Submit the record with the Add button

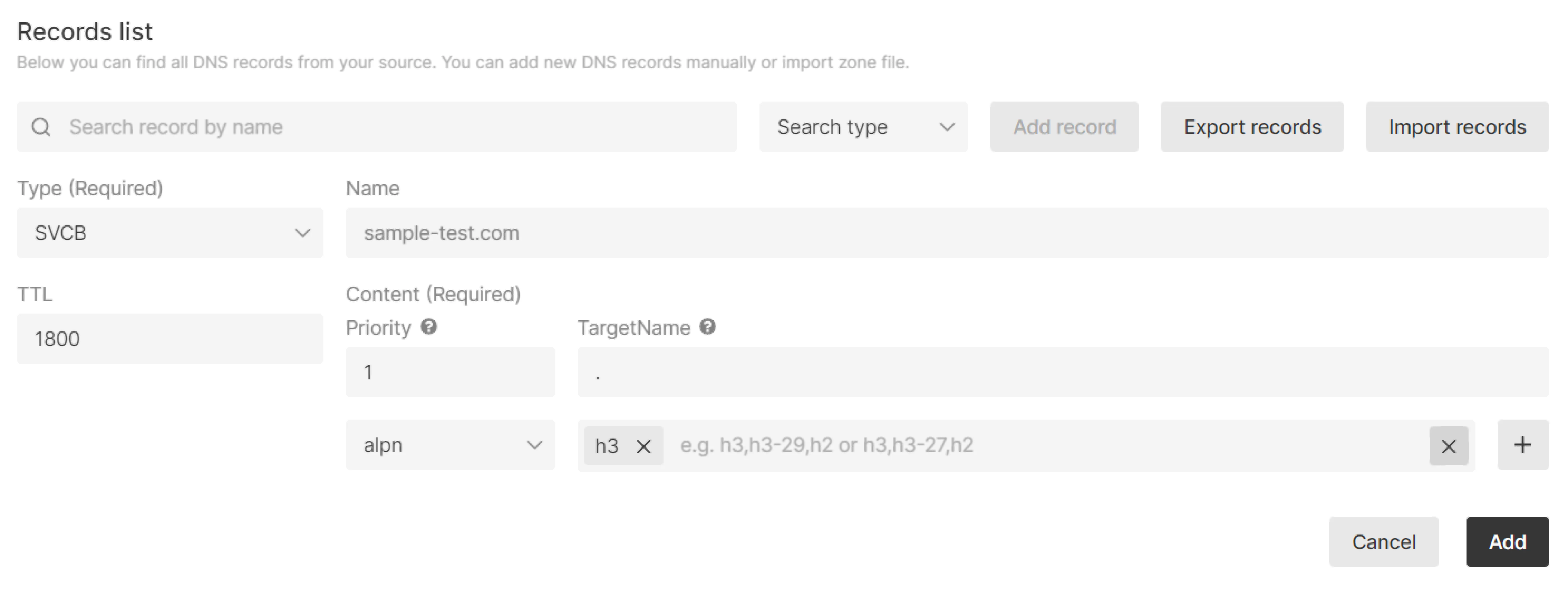click(1507, 541)
